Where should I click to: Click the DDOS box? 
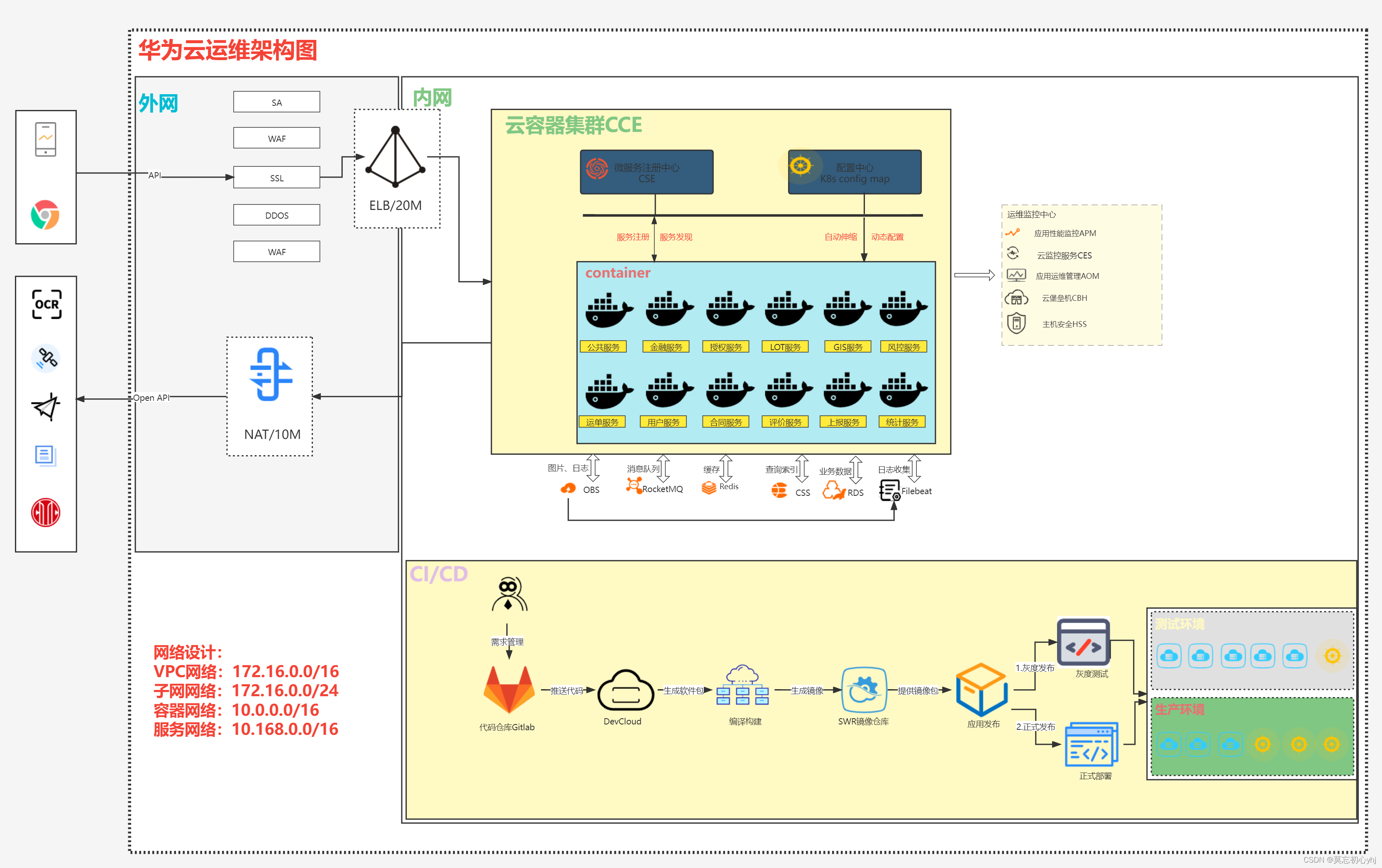[x=277, y=215]
